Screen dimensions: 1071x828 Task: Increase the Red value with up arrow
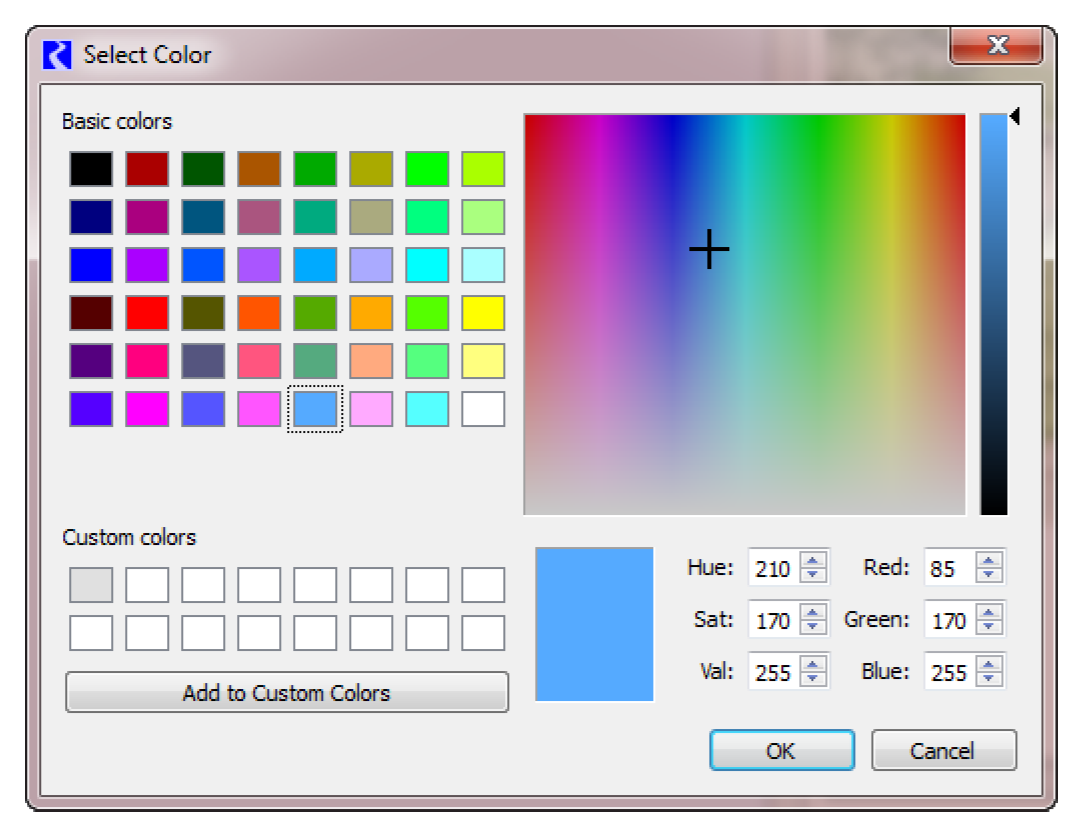coord(989,561)
